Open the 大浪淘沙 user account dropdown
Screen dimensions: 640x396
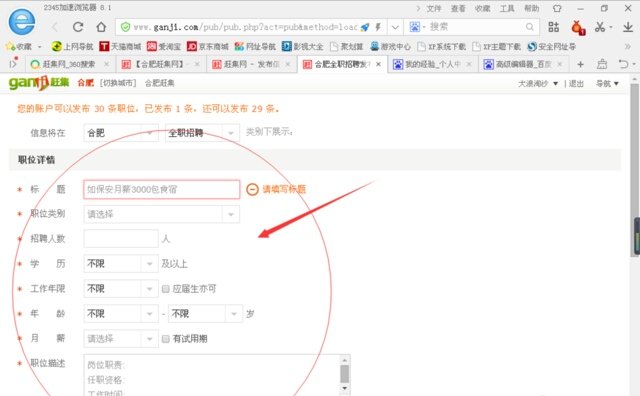click(x=538, y=84)
